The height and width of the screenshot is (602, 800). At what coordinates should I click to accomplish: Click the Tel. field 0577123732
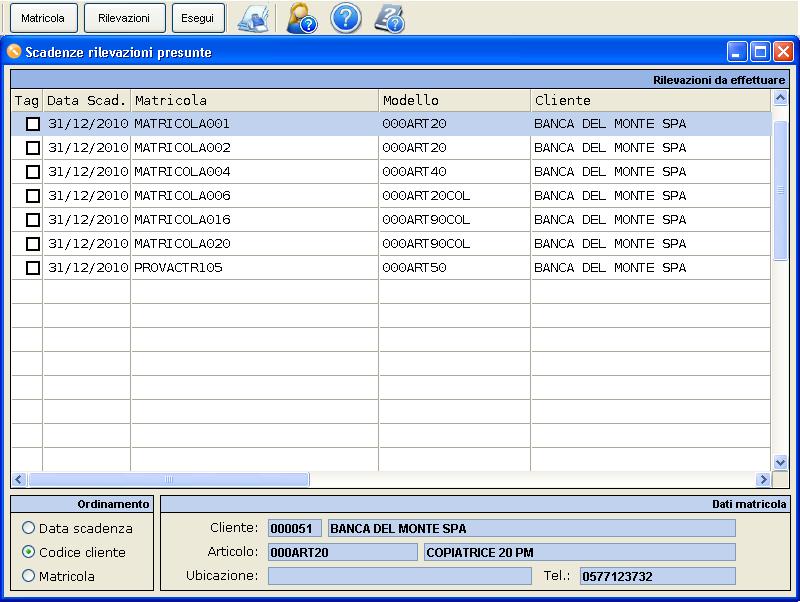click(658, 576)
